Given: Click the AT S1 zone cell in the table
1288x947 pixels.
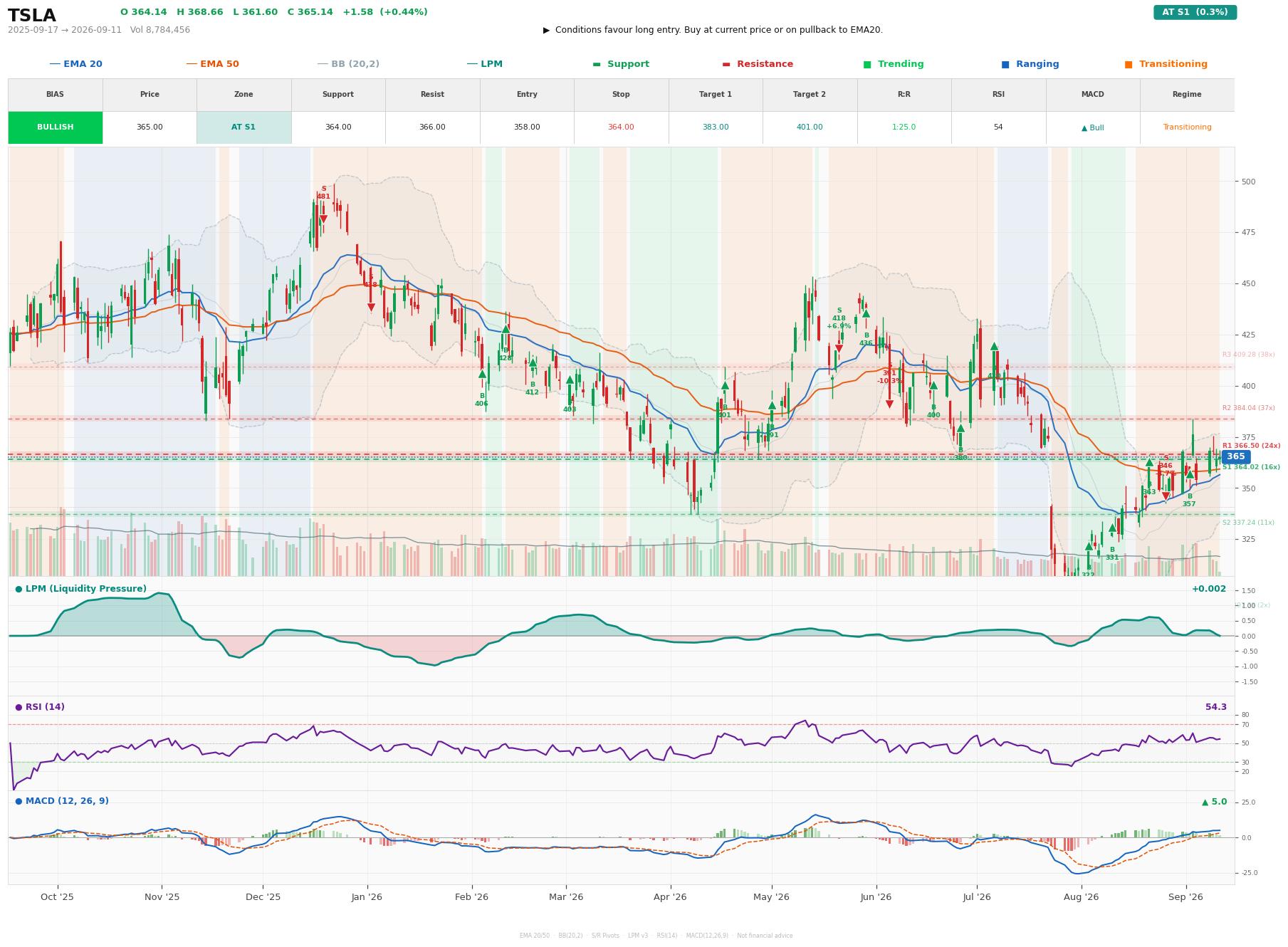Looking at the screenshot, I should pyautogui.click(x=244, y=127).
